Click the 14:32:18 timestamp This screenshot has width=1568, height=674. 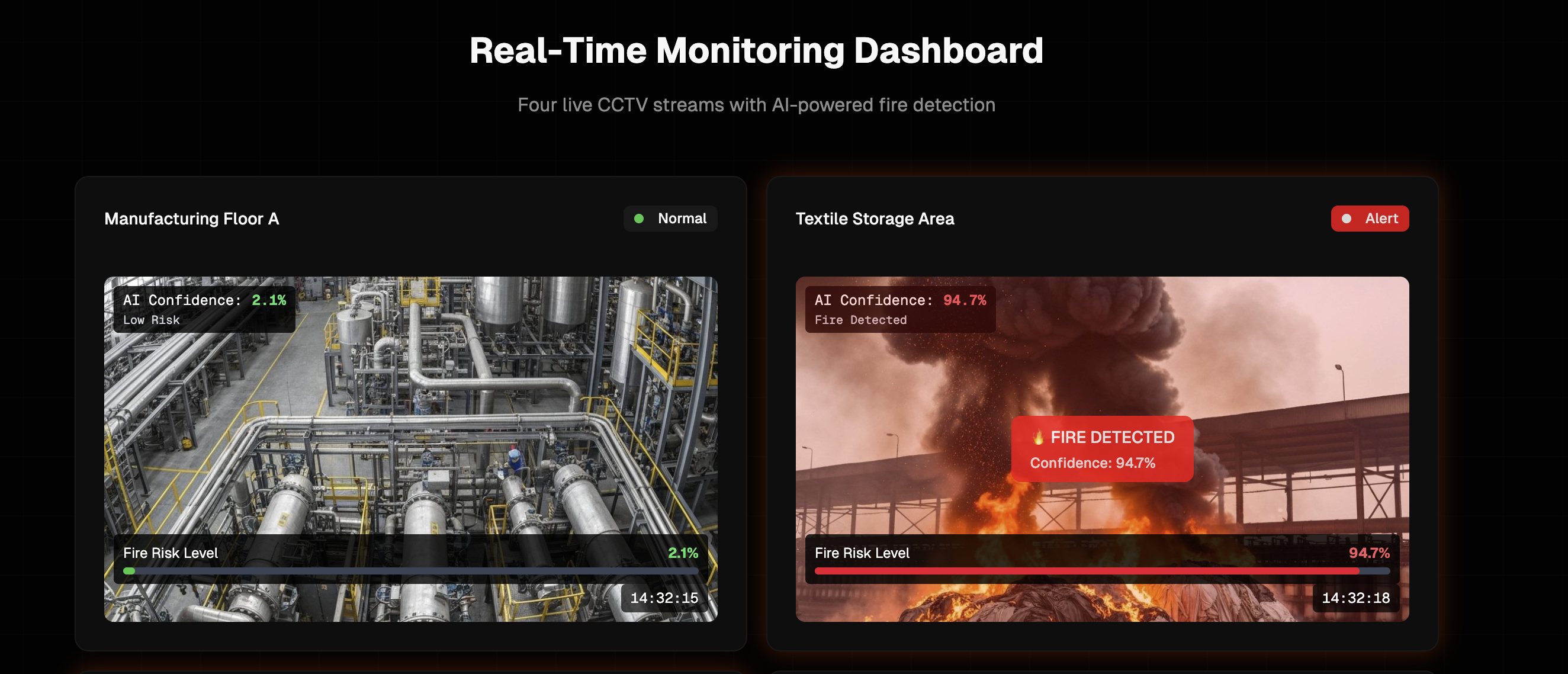[x=1355, y=598]
